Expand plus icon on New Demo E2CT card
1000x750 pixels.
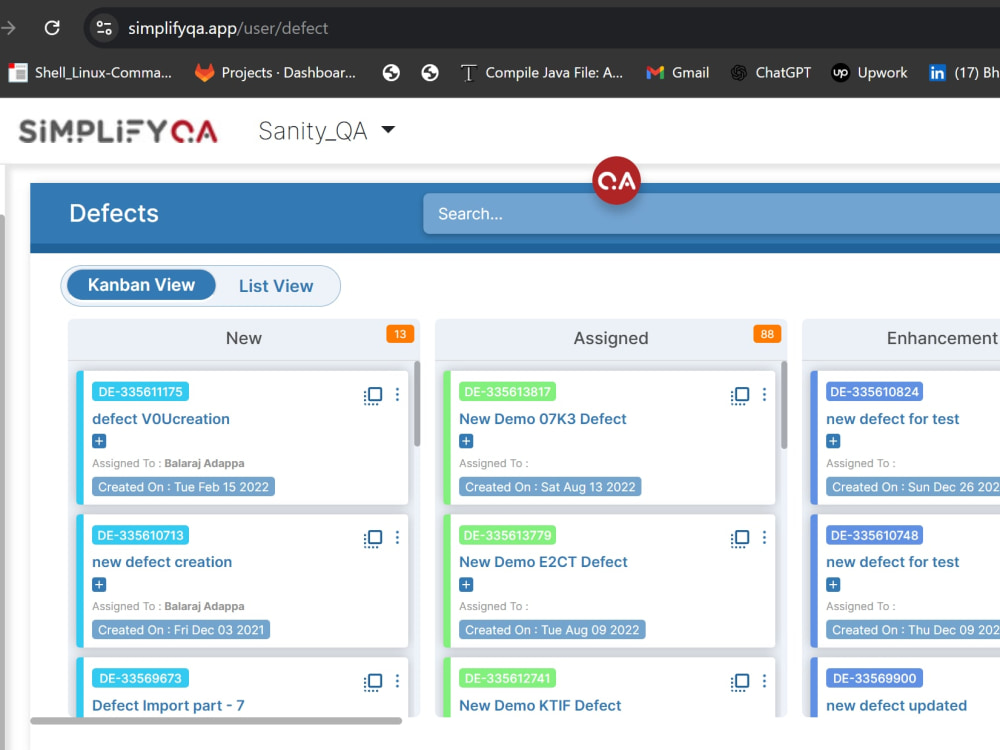(x=466, y=585)
